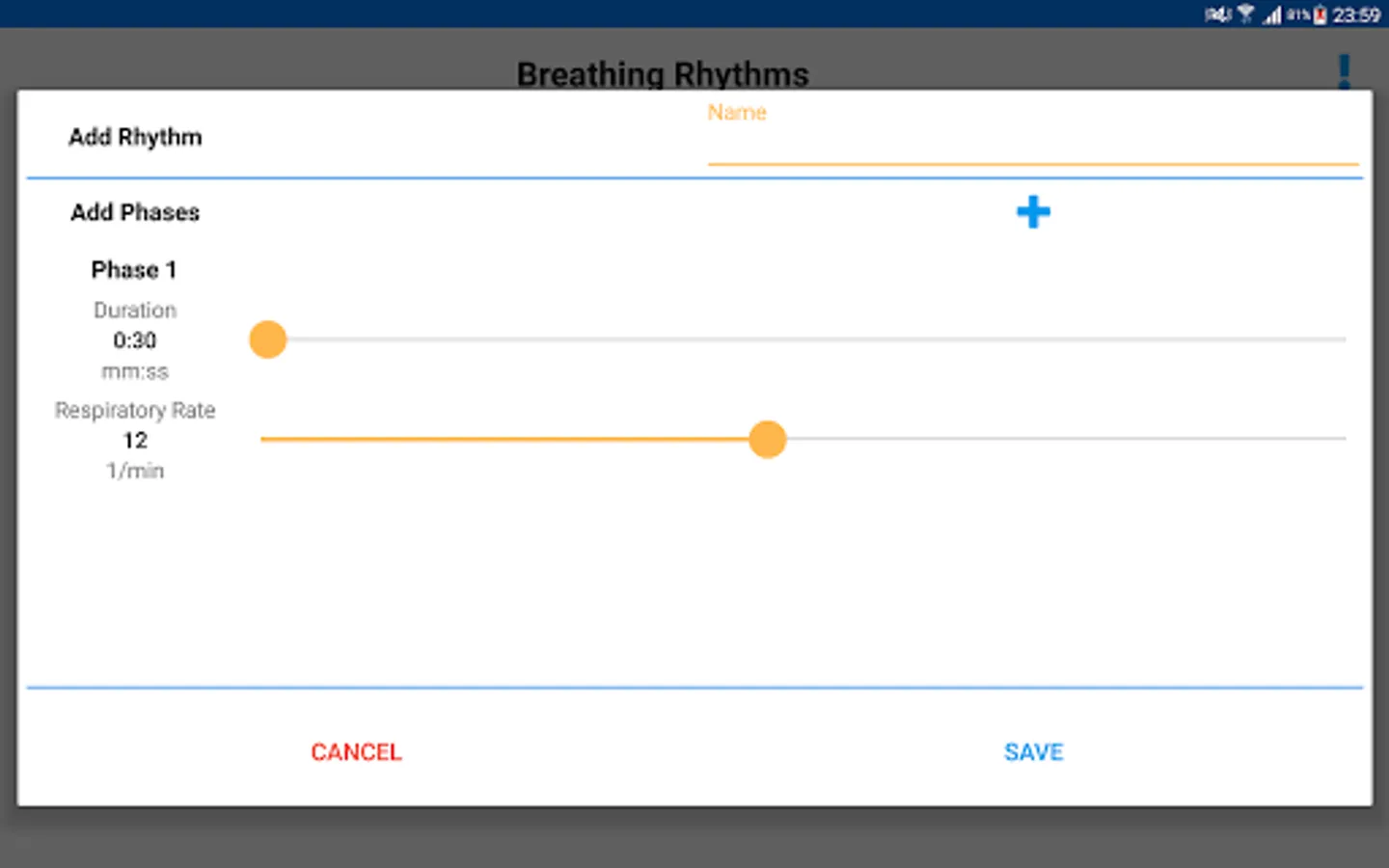This screenshot has height=868, width=1389.
Task: Tap the Breathing Rhythms title behind the dialog
Action: 663,73
